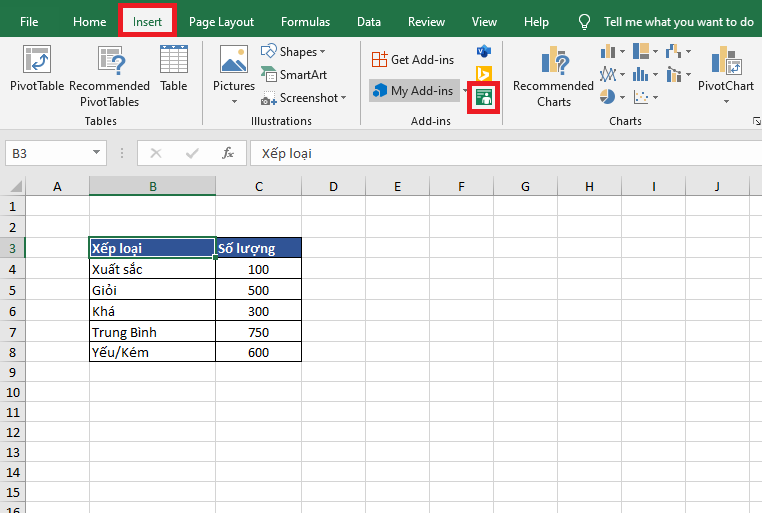Screen dimensions: 762x513
Task: Expand the Shapes dropdown
Action: point(293,52)
